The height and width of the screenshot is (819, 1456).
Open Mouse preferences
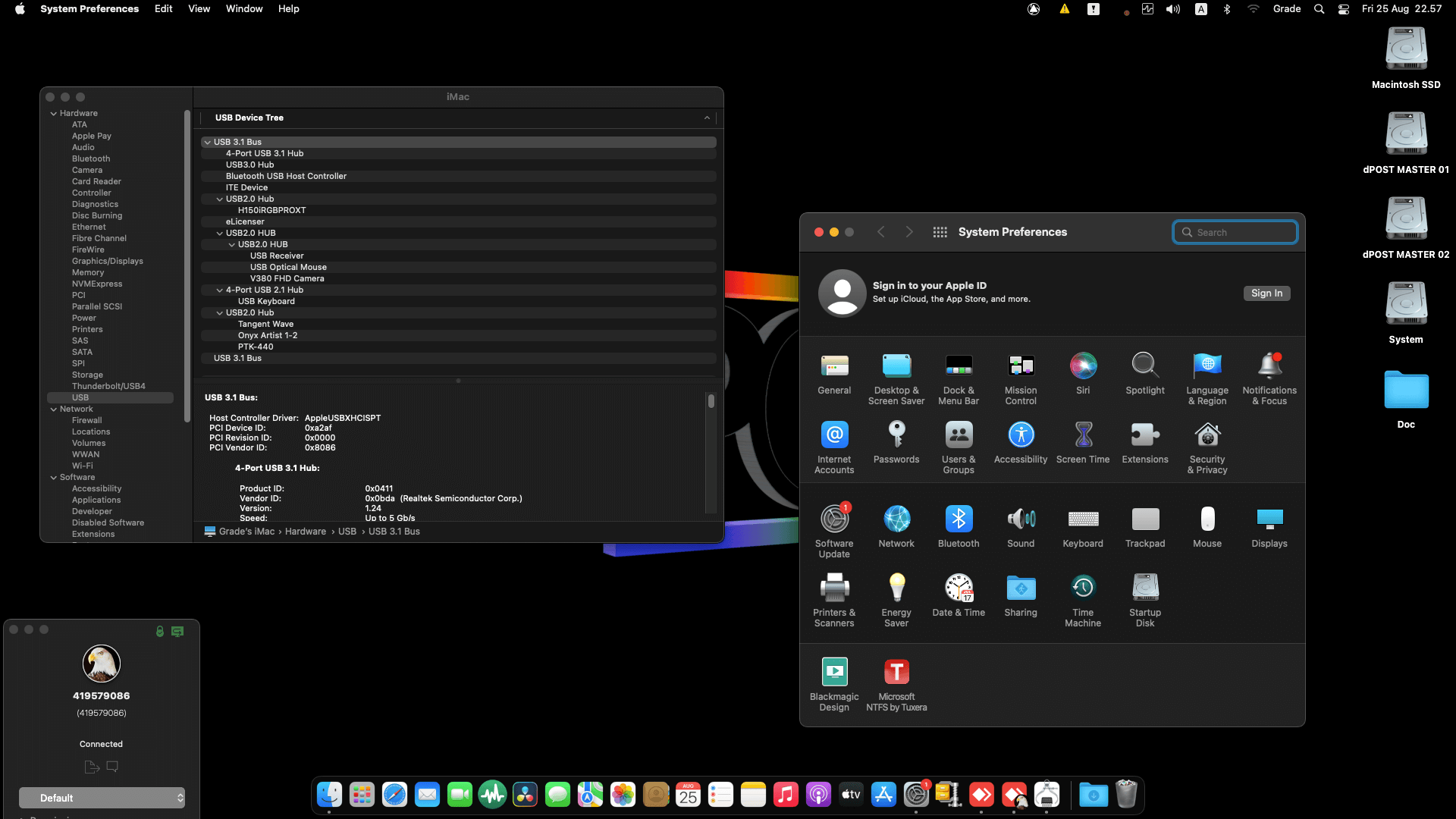coord(1207,527)
